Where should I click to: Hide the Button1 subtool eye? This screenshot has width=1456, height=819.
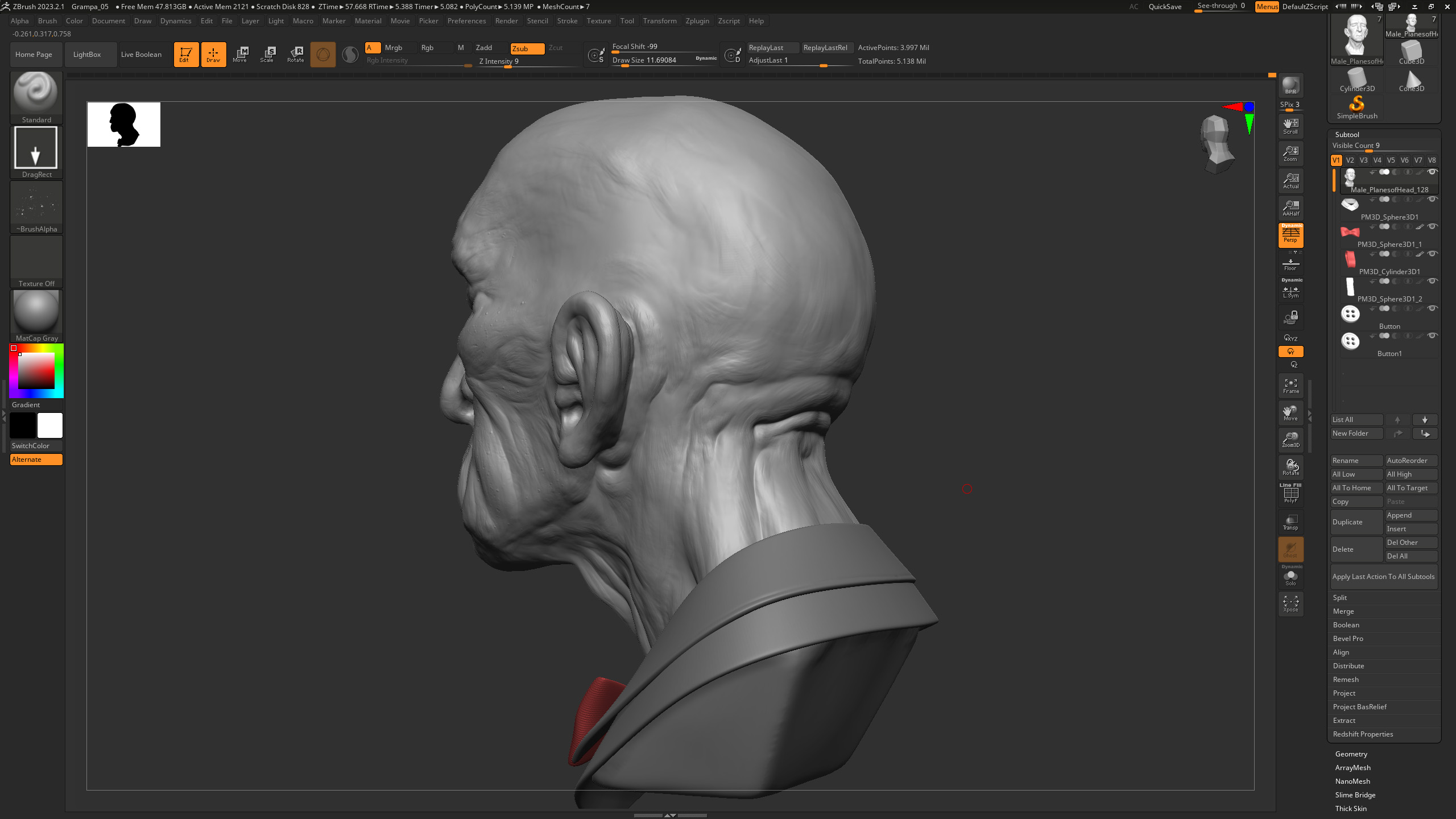[1432, 336]
